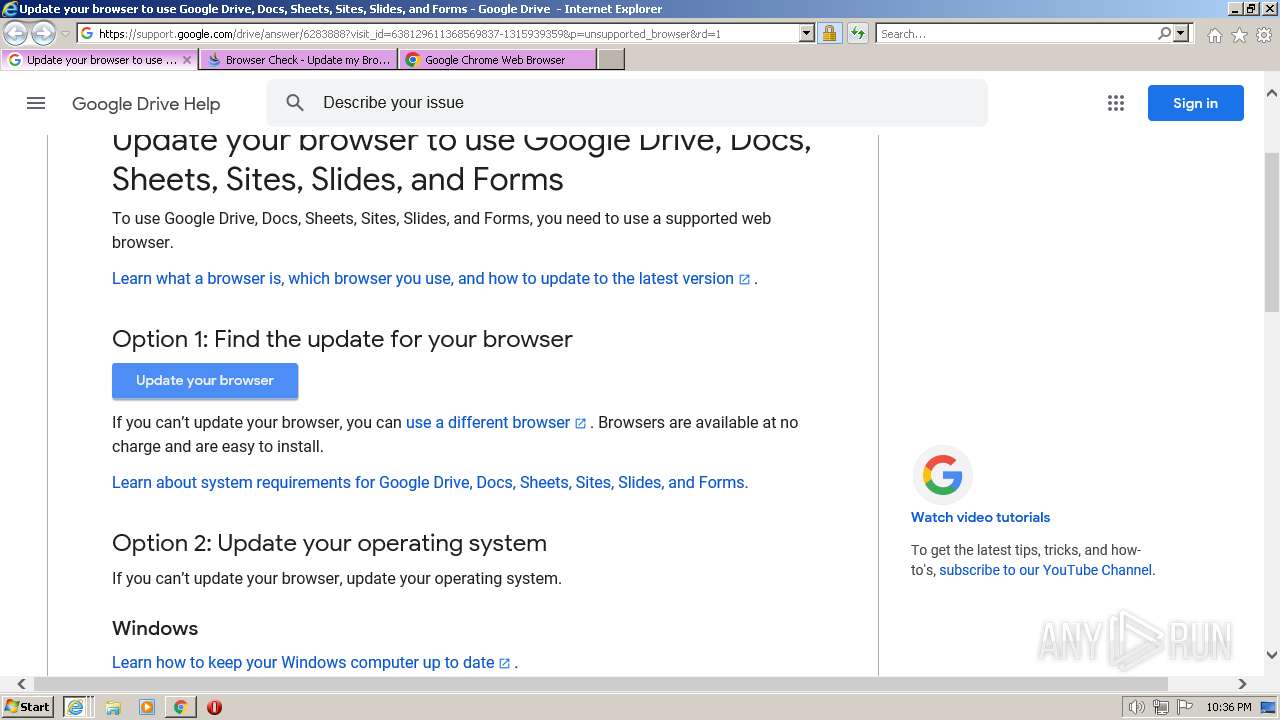Open Google Chrome from the taskbar
1280x720 pixels.
click(x=180, y=707)
